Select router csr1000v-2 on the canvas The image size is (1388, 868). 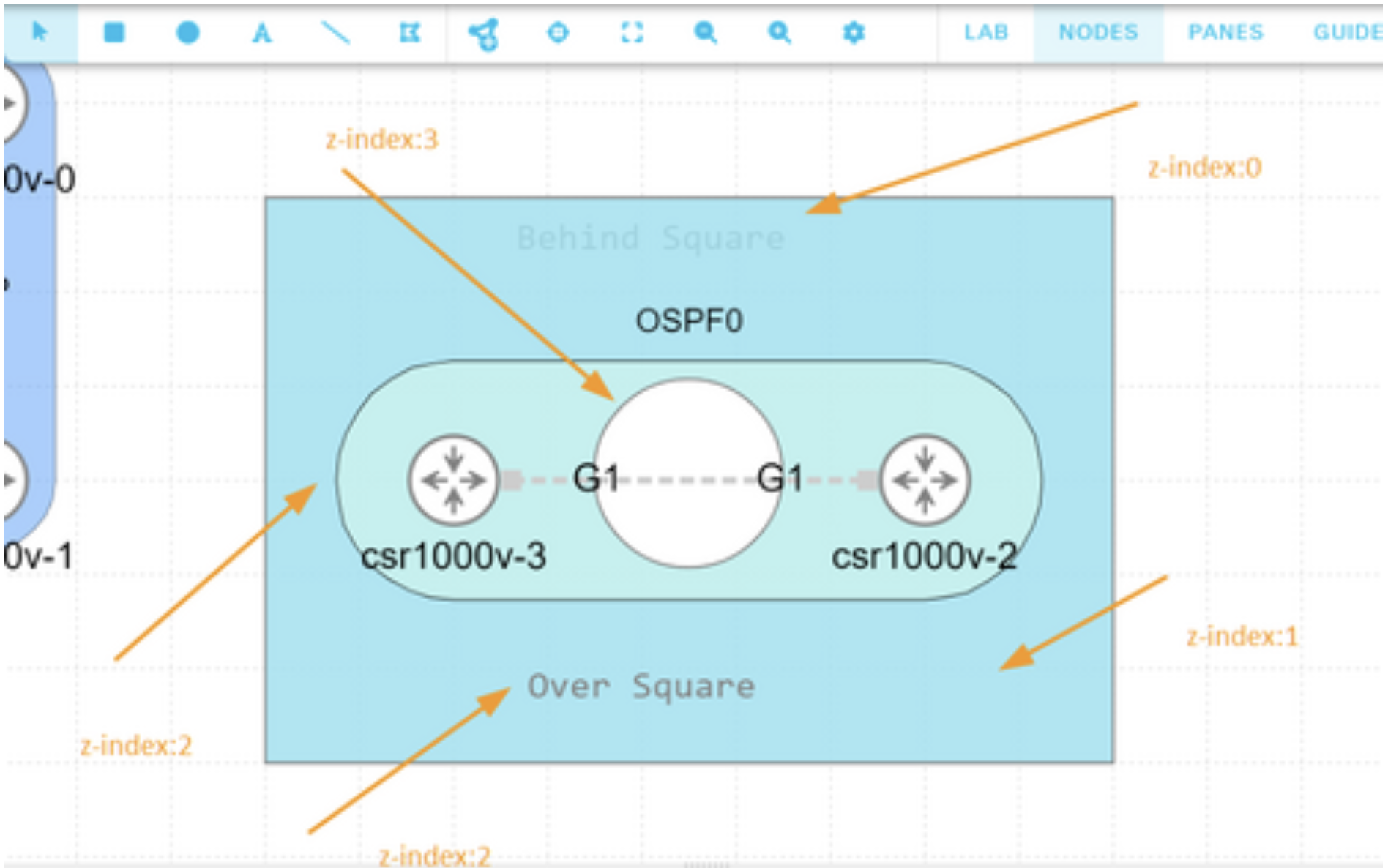[x=925, y=479]
